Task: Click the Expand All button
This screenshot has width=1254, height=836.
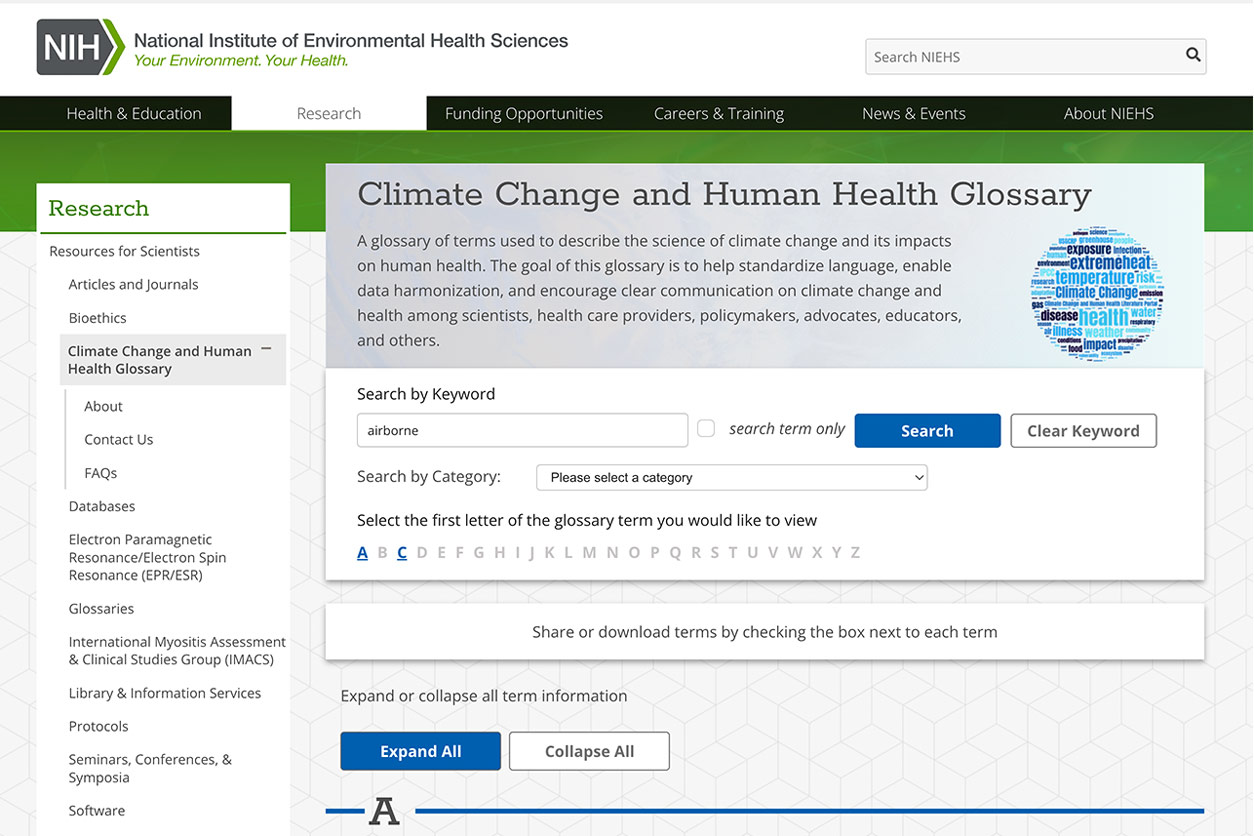Action: pyautogui.click(x=420, y=752)
